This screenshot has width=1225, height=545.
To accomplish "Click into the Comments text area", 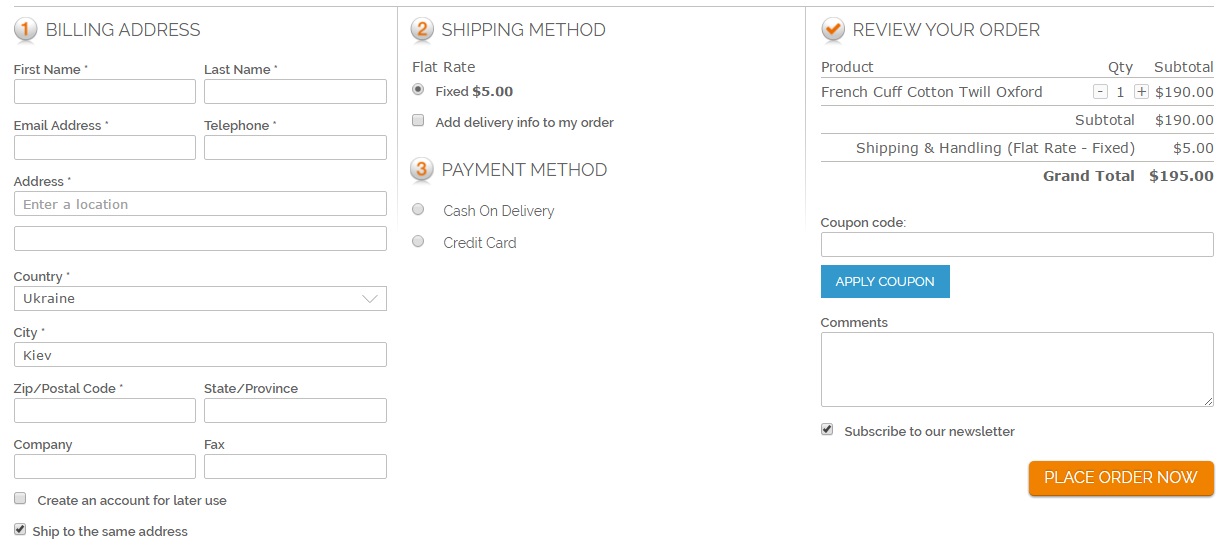I will (1016, 370).
